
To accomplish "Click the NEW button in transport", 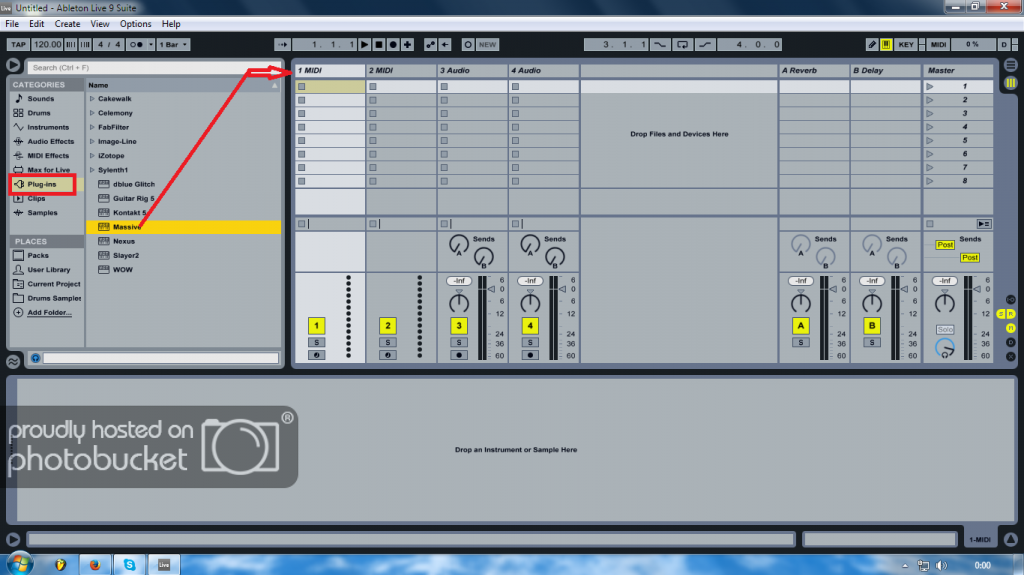I will (488, 44).
